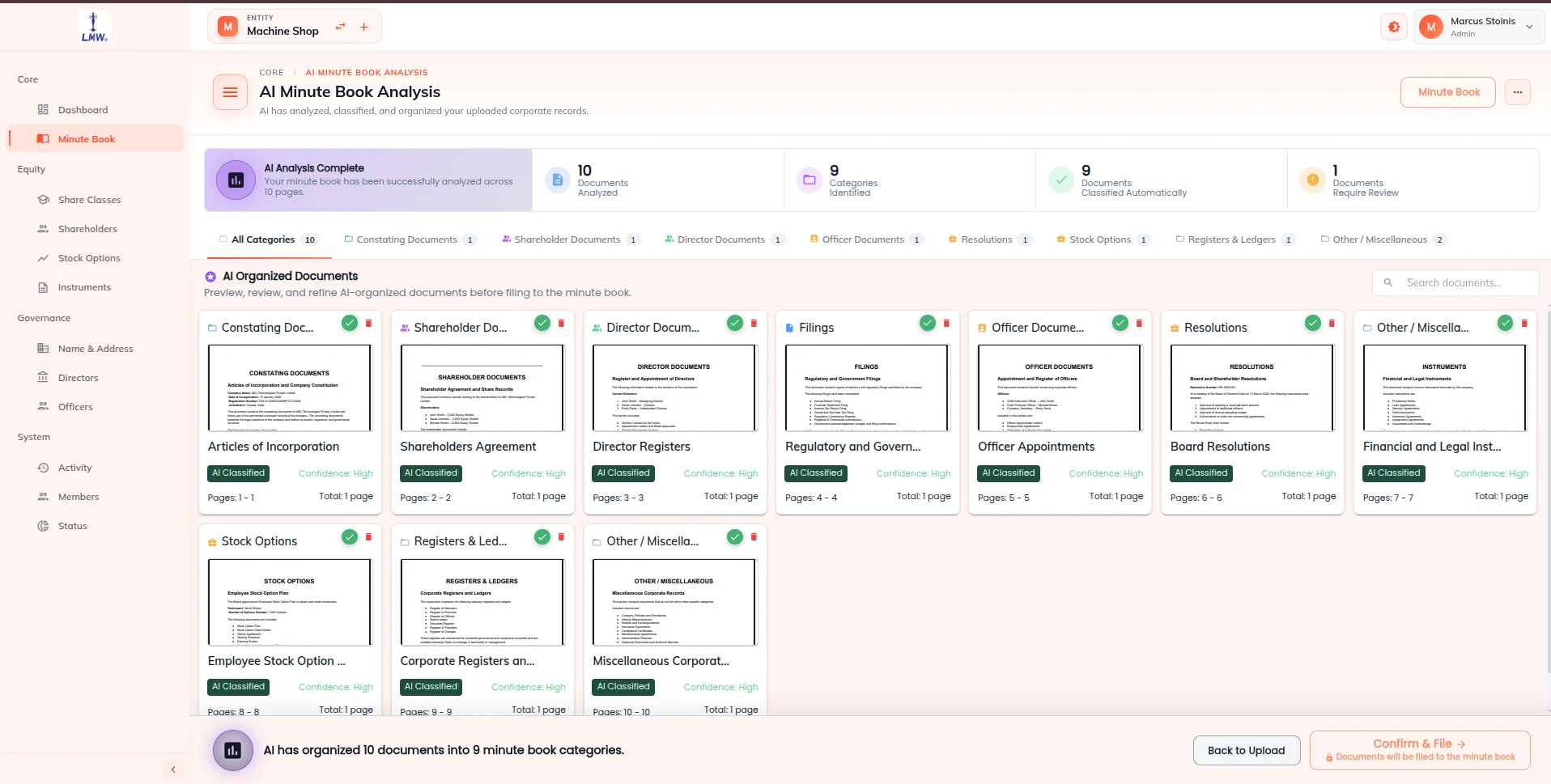Screen dimensions: 1551x784
Task: Delete the Filings card
Action: (x=946, y=324)
